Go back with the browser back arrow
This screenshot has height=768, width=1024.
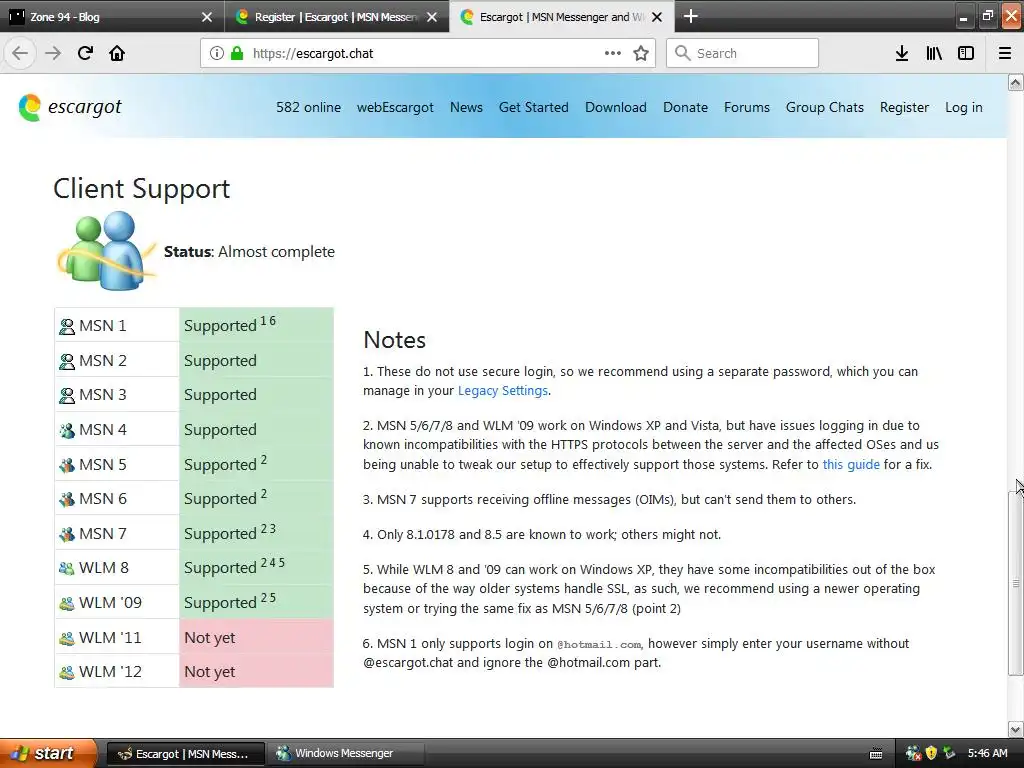pyautogui.click(x=20, y=53)
